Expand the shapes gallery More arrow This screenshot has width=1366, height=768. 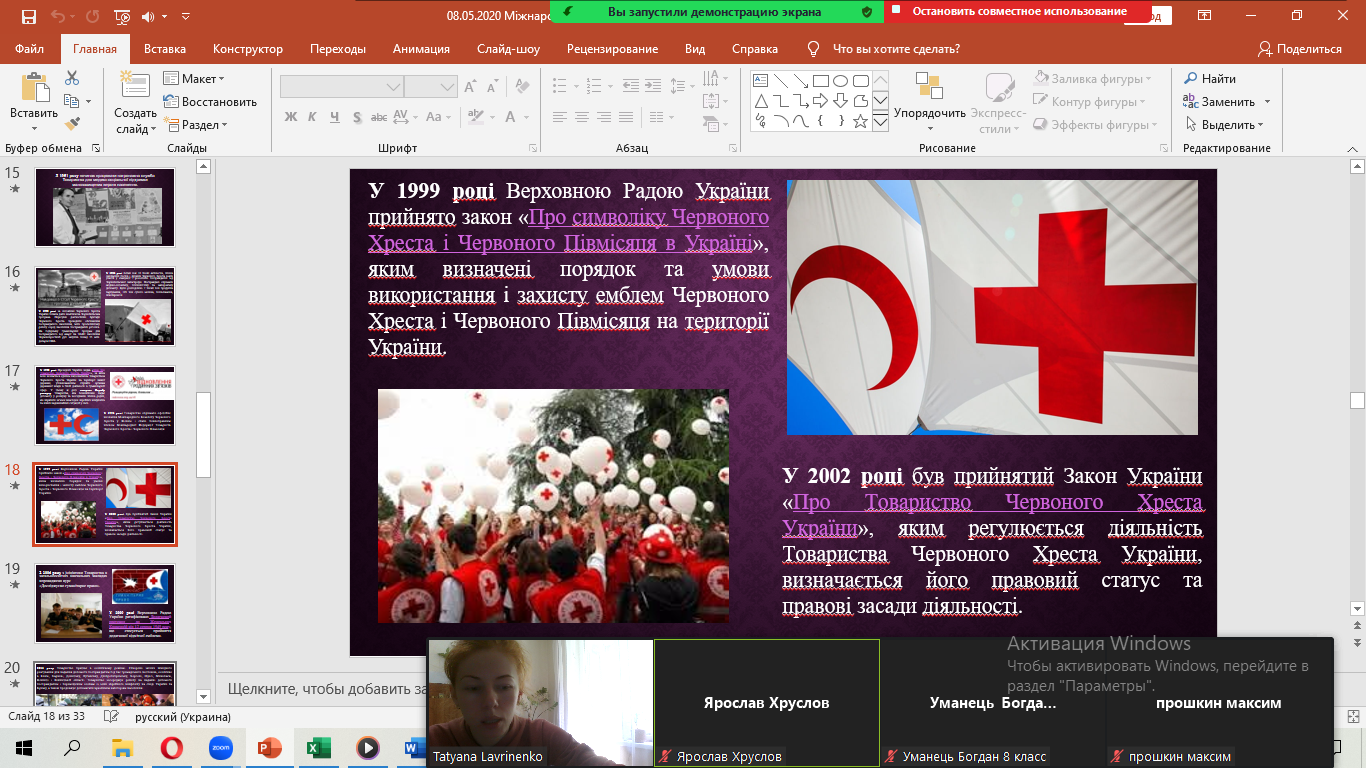click(880, 122)
